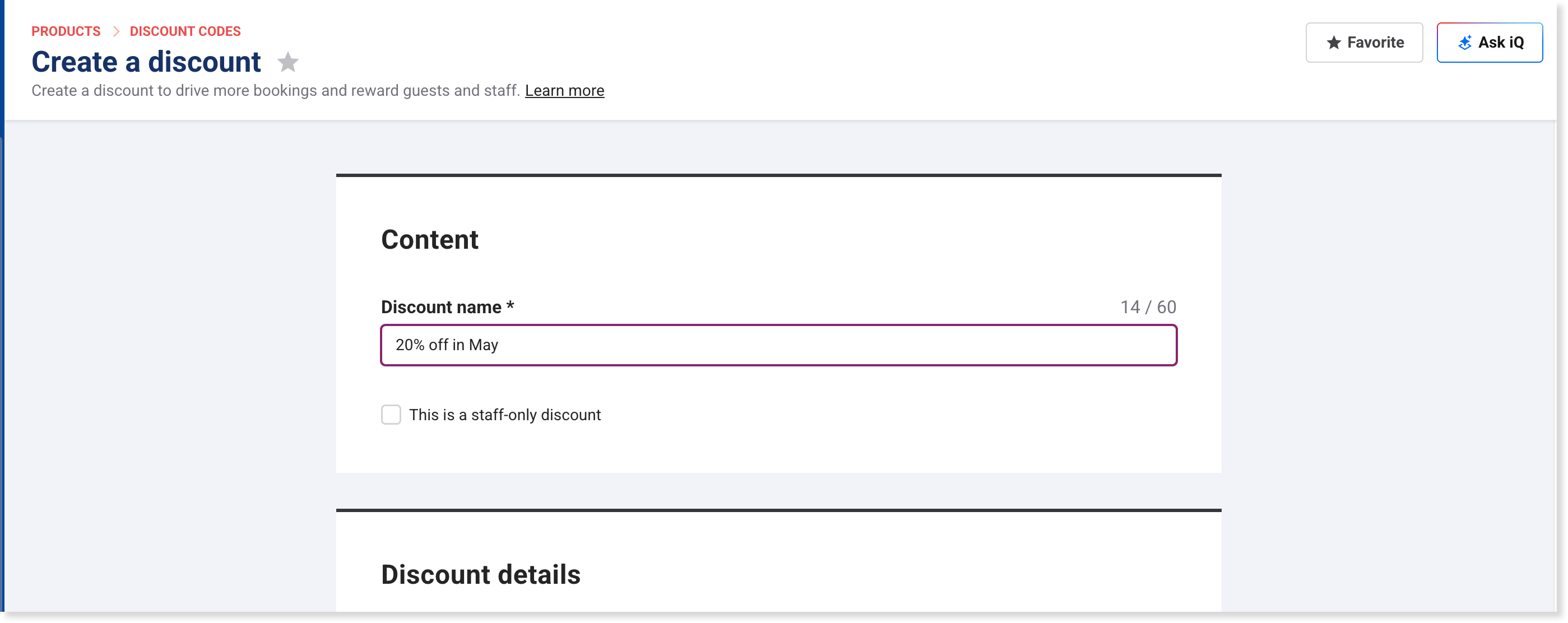Enable the staff-only discount checkbox

click(x=391, y=415)
